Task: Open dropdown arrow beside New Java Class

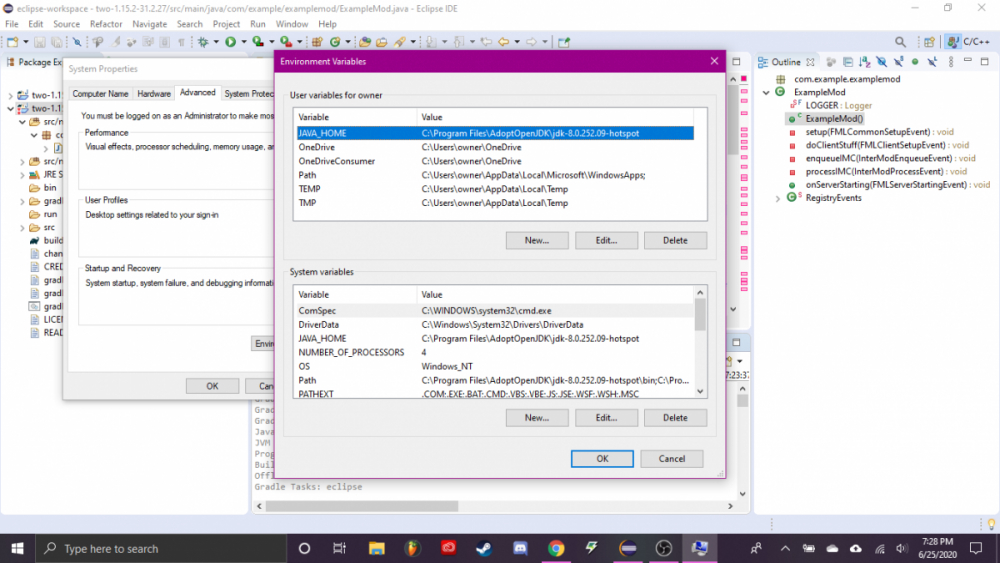Action: click(348, 42)
